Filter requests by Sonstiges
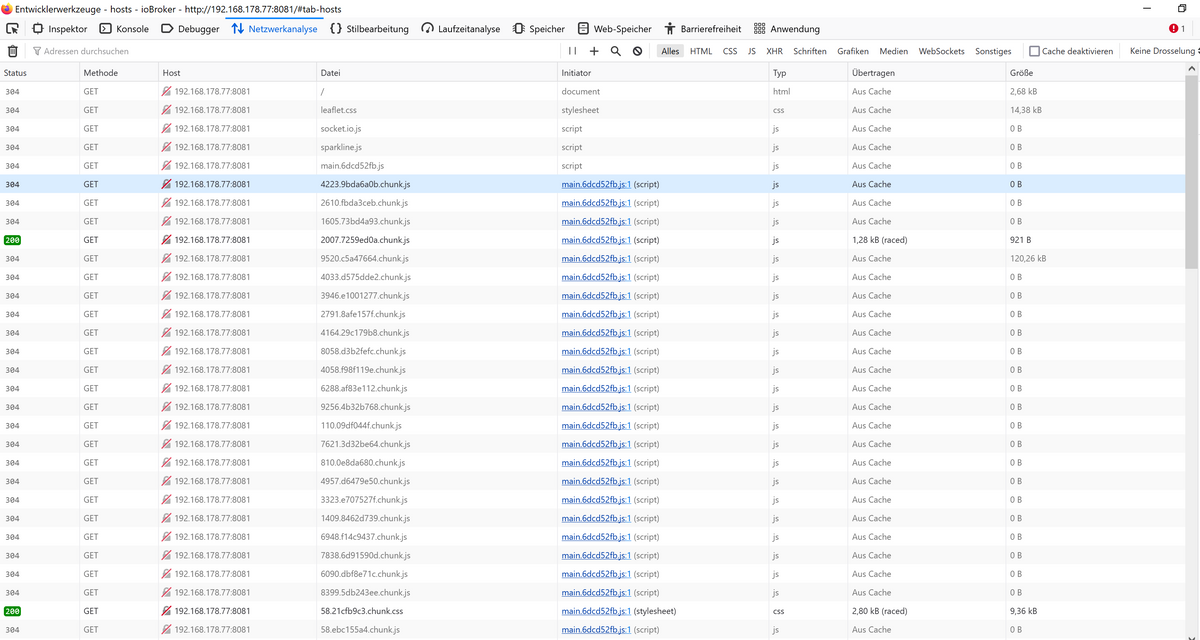The height and width of the screenshot is (640, 1200). (993, 51)
